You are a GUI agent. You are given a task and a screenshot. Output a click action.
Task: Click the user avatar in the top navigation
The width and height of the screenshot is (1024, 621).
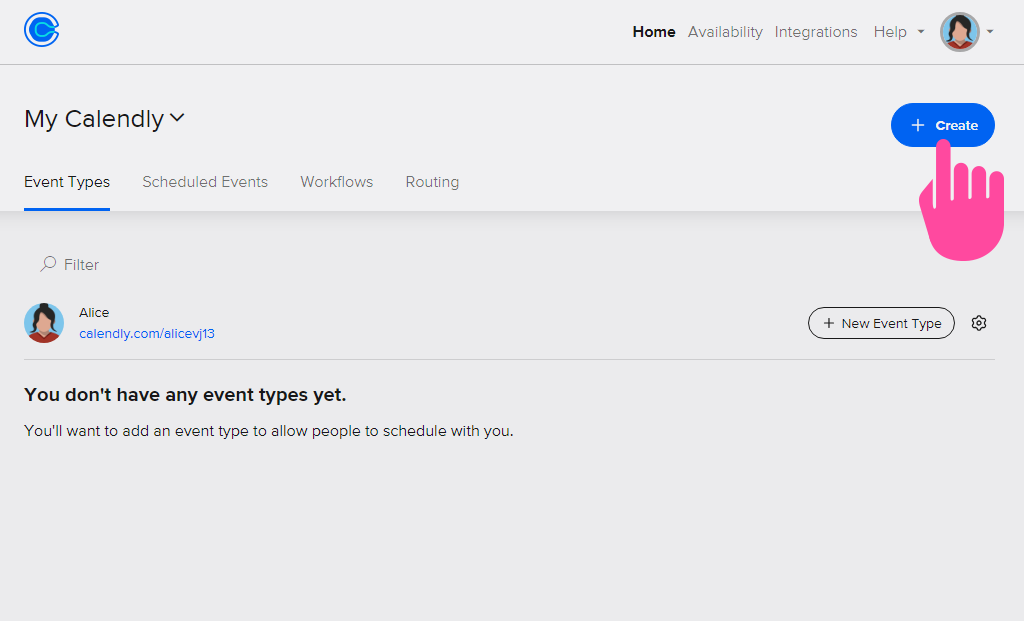(x=959, y=32)
